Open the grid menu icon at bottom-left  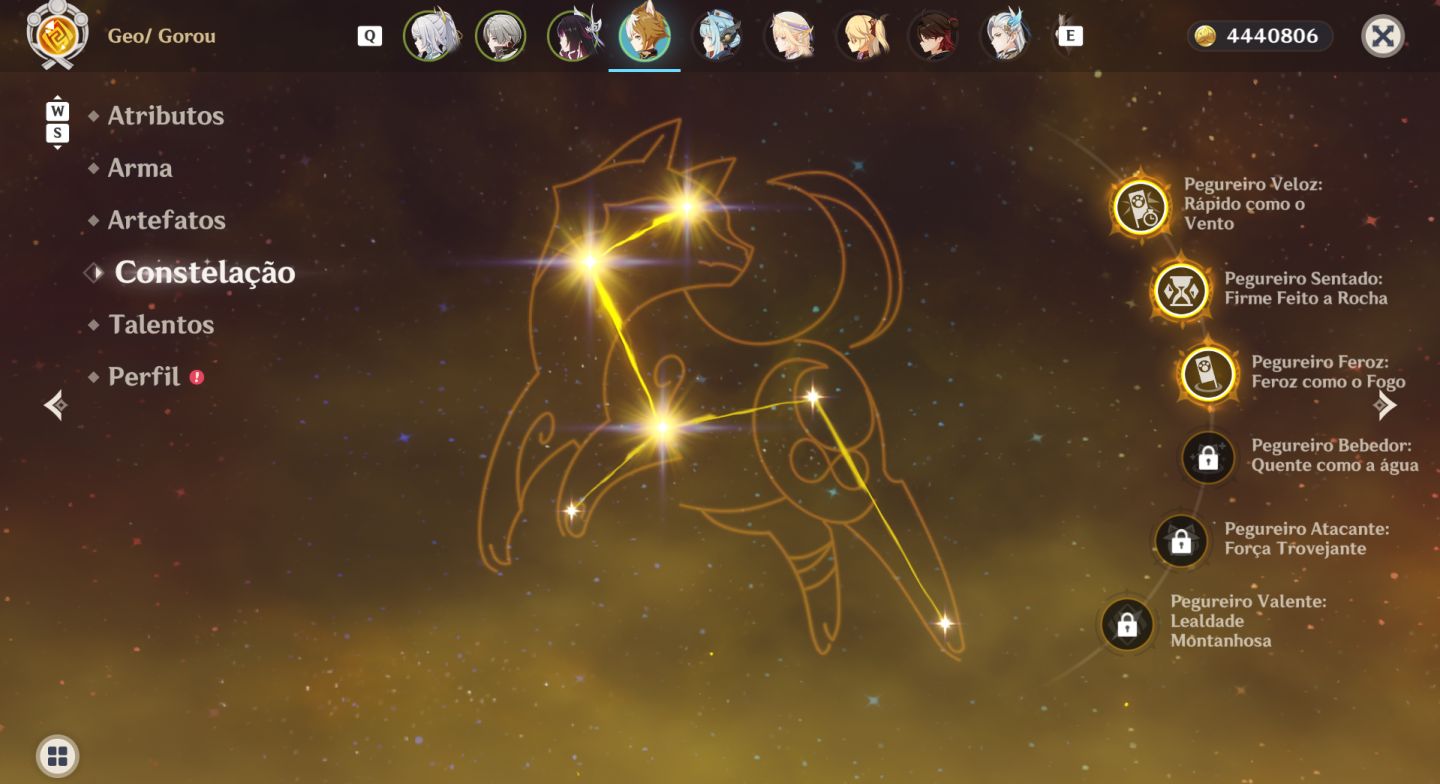(x=57, y=756)
